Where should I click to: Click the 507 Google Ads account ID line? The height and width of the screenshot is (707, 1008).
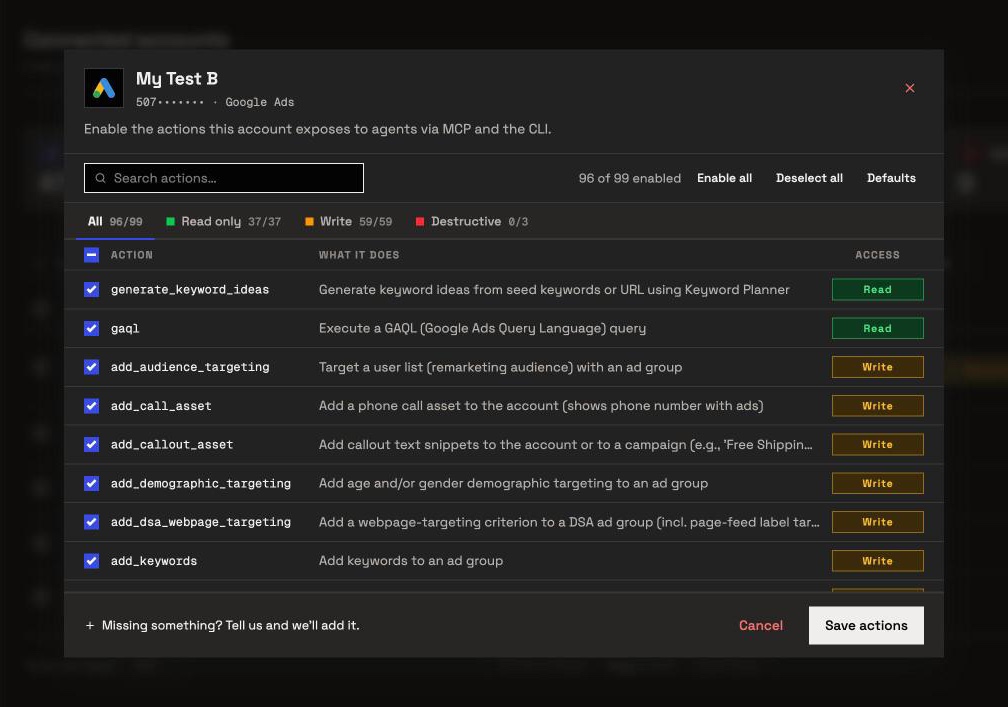tap(215, 102)
